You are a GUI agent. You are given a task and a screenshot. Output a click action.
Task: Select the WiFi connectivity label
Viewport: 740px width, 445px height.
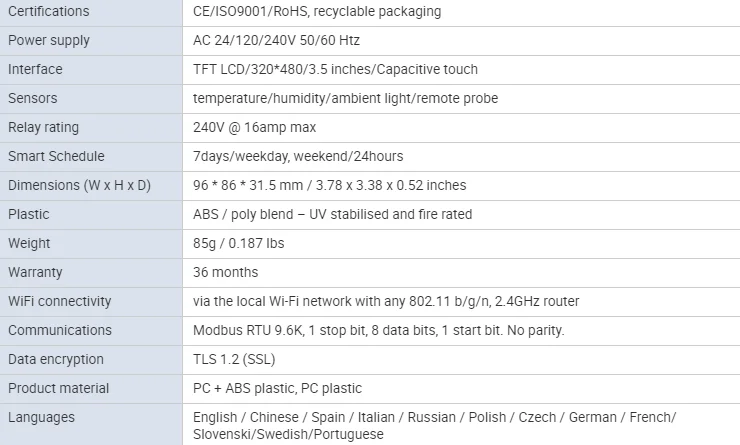pyautogui.click(x=60, y=302)
